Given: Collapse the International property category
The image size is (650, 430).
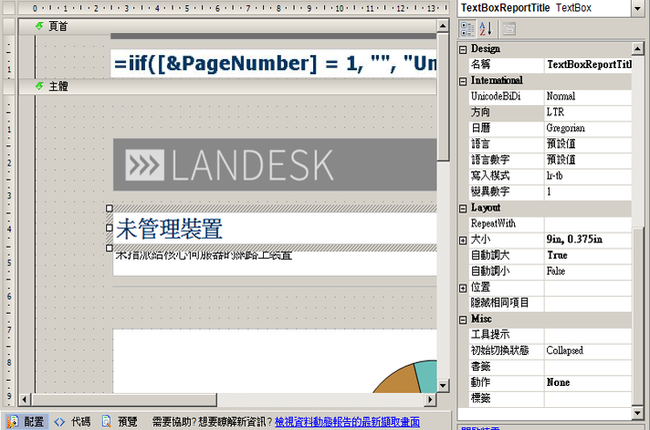Looking at the screenshot, I should tap(463, 81).
